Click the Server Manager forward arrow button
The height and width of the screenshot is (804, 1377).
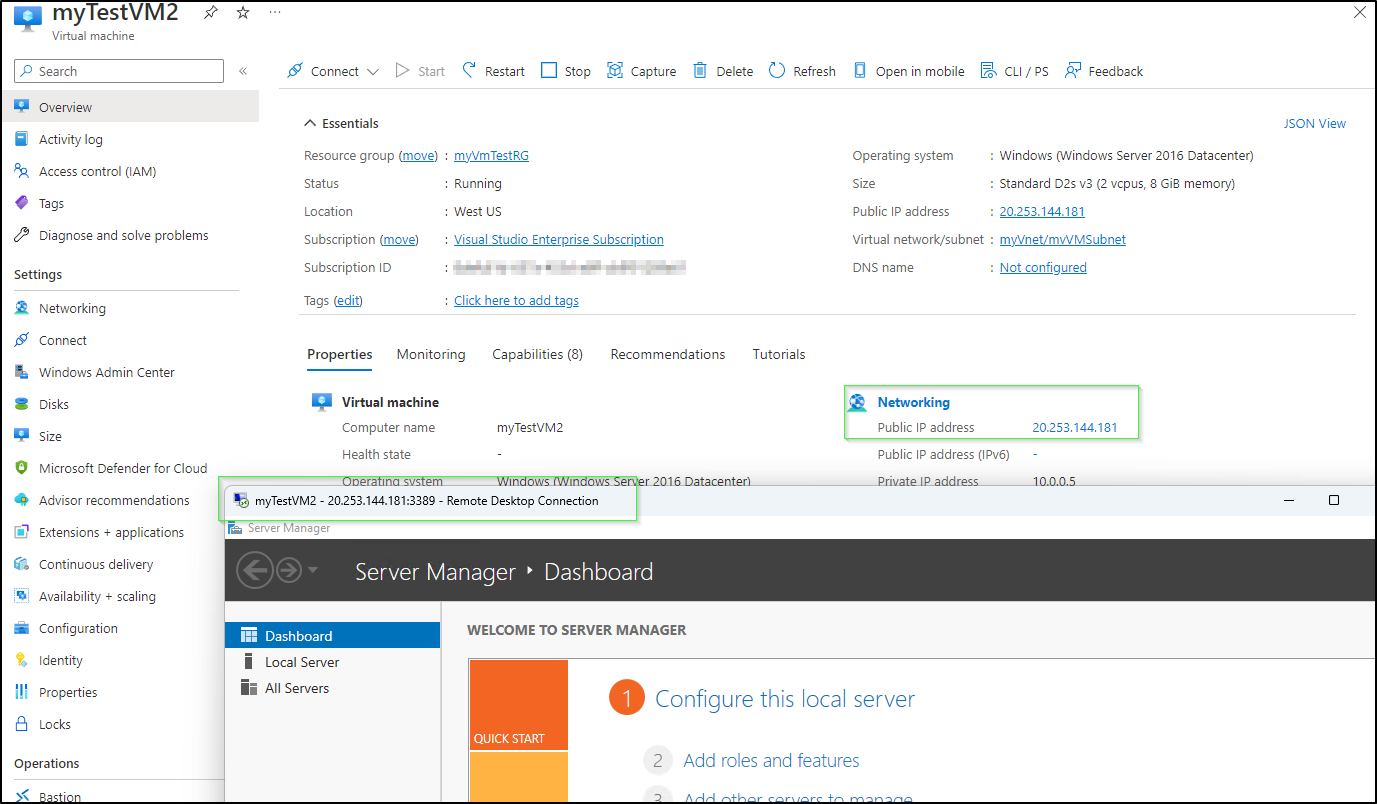(289, 570)
